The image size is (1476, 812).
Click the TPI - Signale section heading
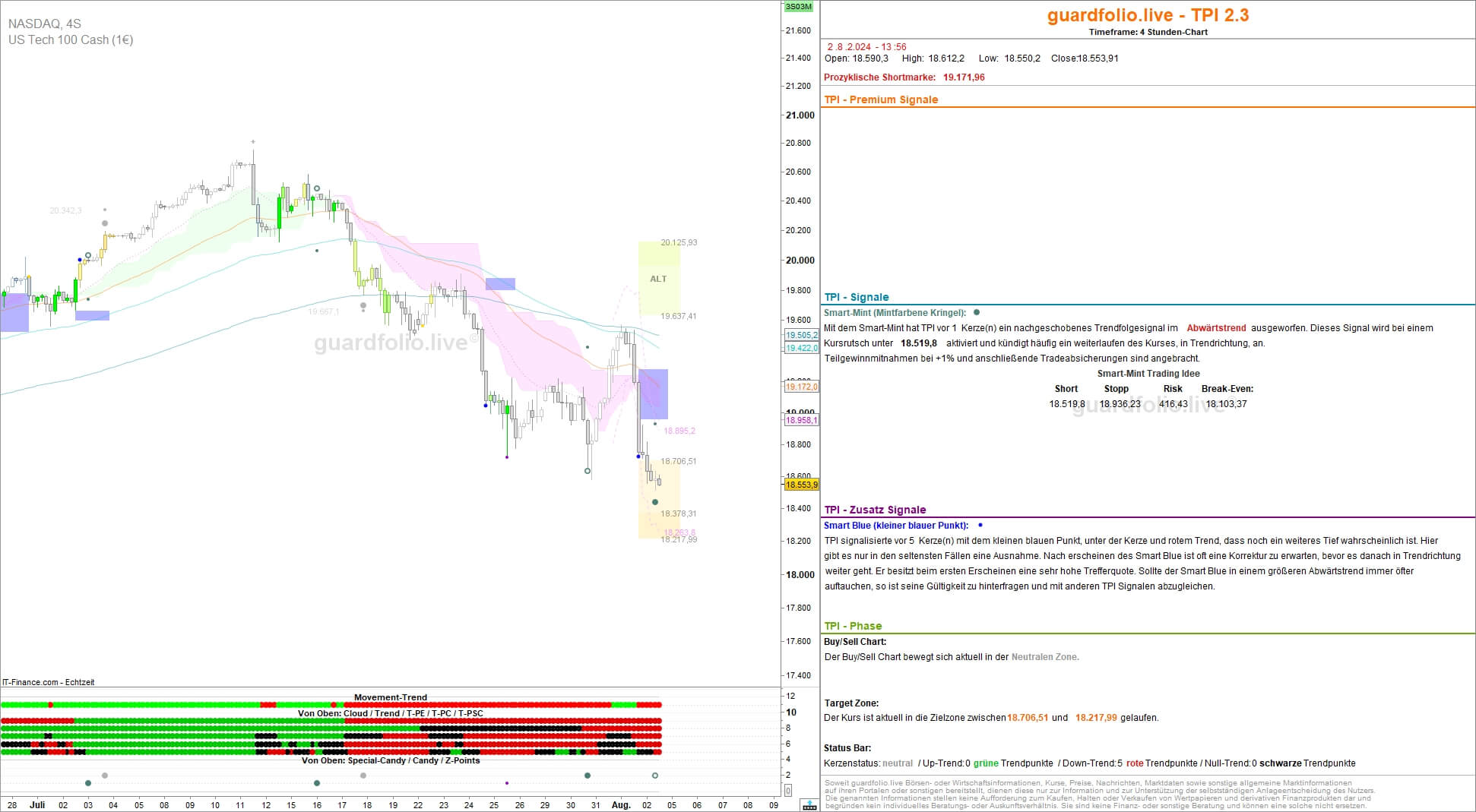pos(857,297)
